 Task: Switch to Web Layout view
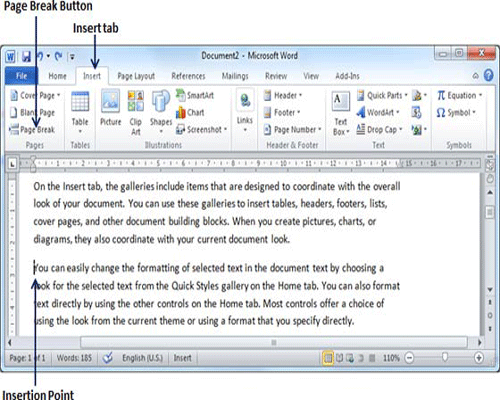pyautogui.click(x=350, y=358)
